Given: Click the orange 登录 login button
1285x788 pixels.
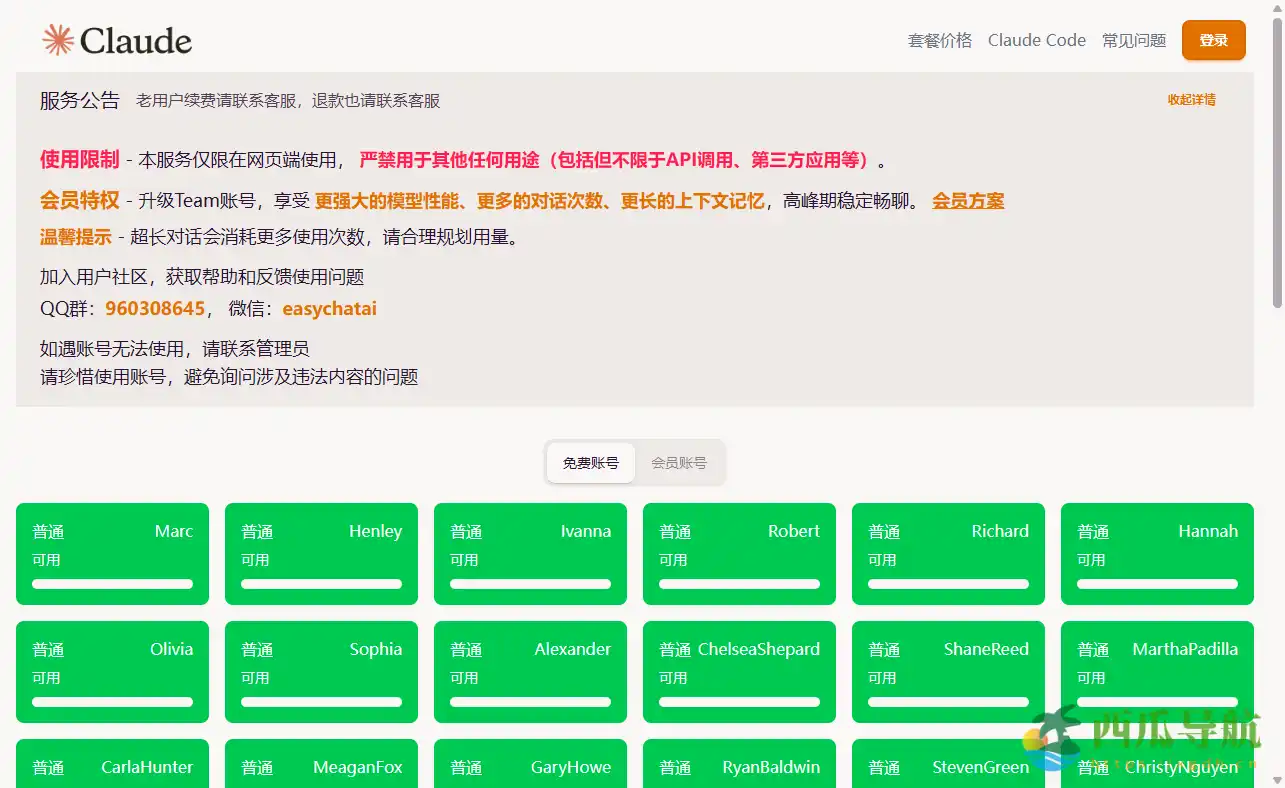Looking at the screenshot, I should click(x=1213, y=40).
